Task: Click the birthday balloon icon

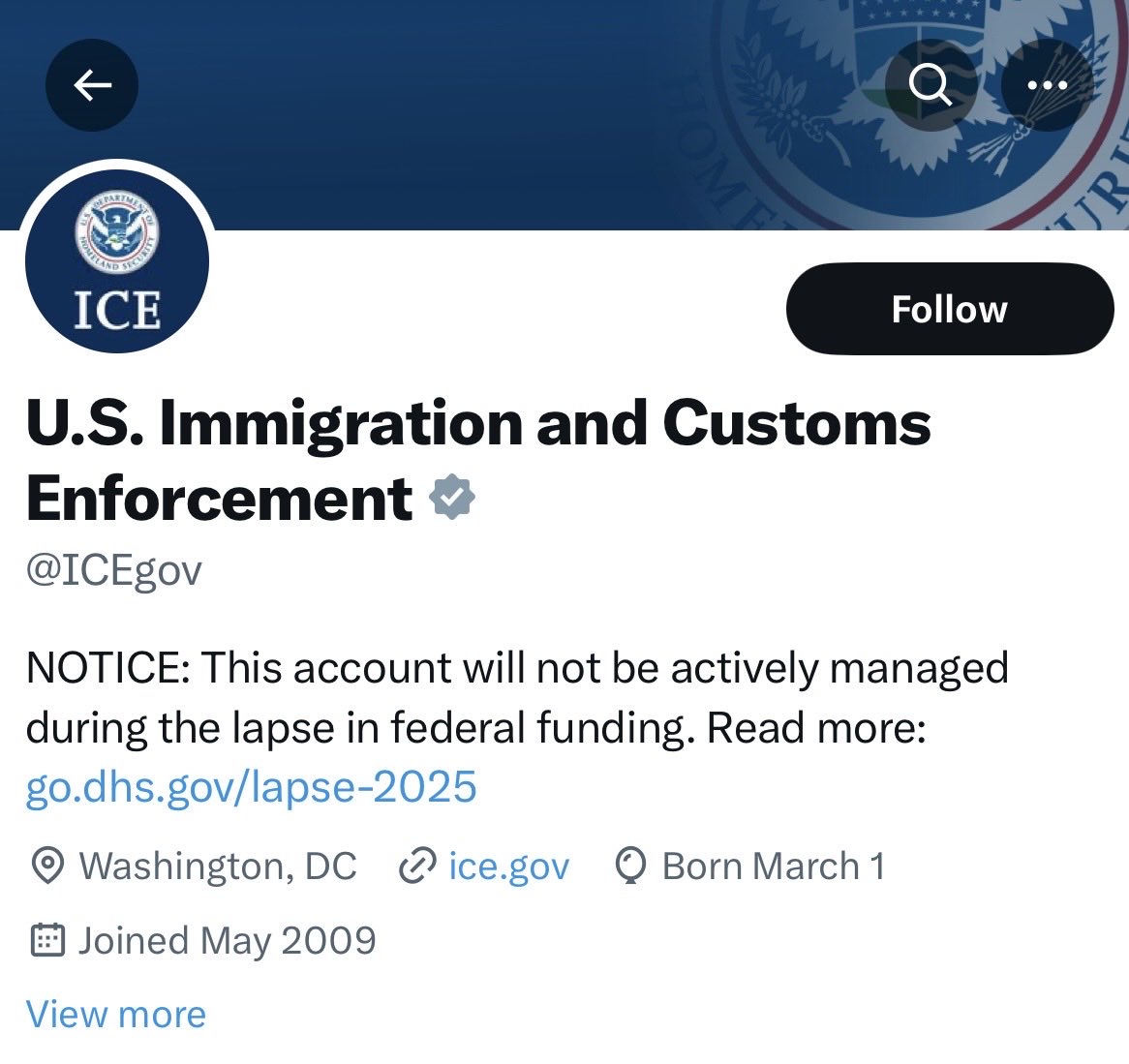Action: point(630,866)
